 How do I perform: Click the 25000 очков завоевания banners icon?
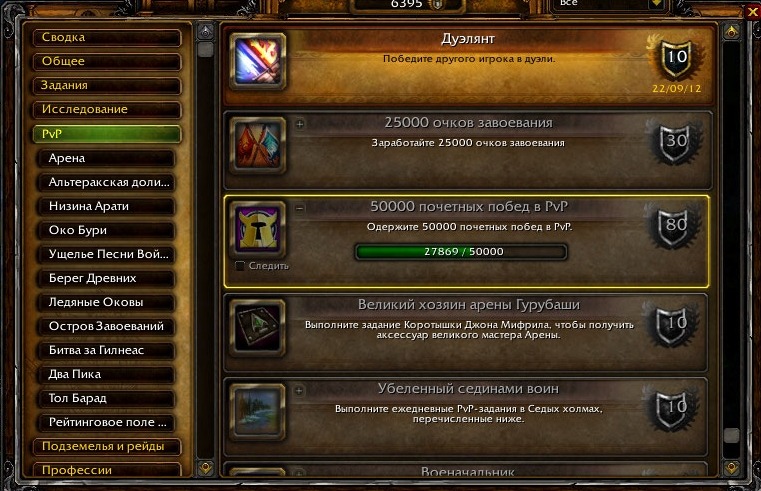coord(258,145)
